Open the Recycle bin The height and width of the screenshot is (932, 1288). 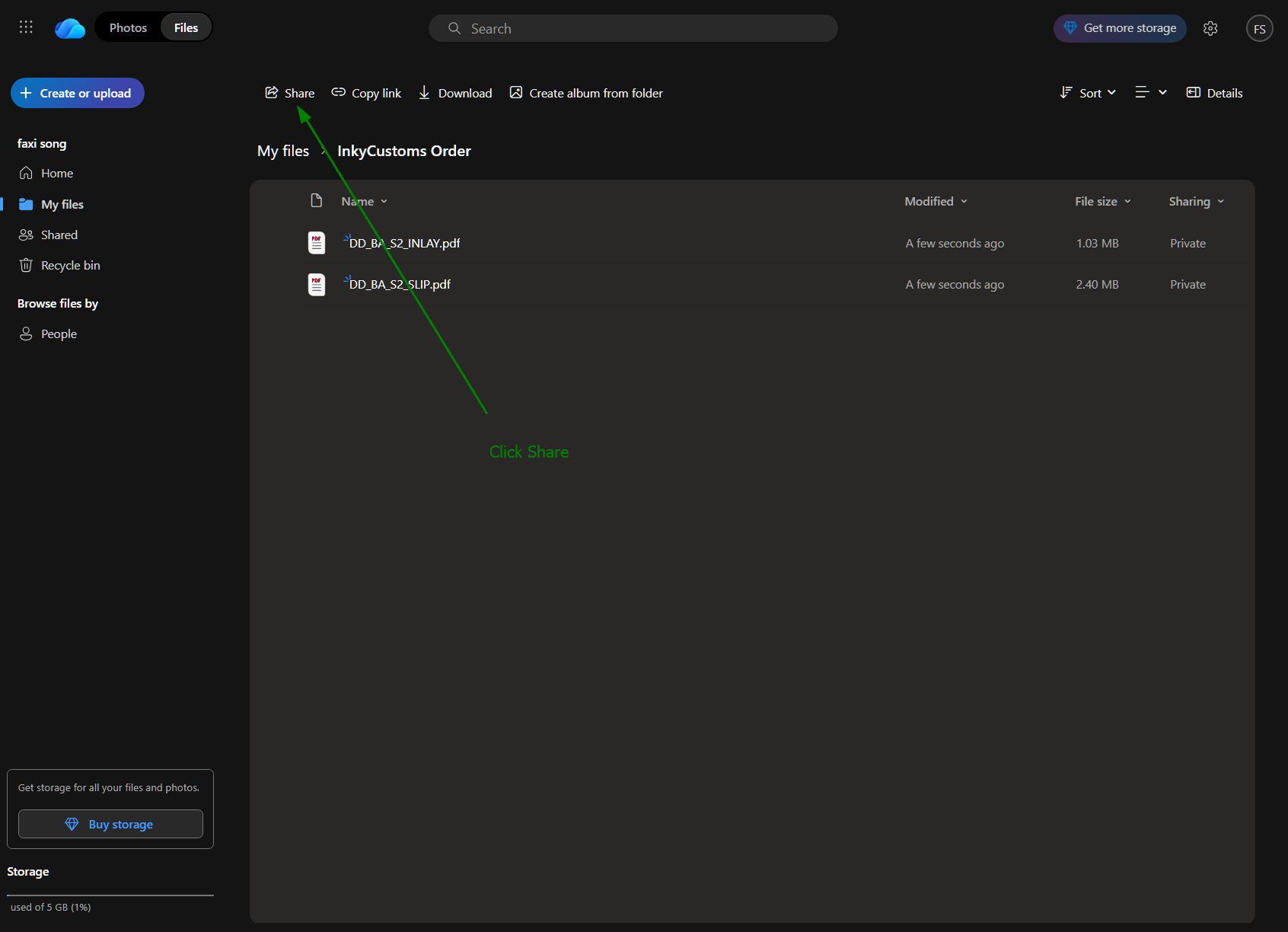pyautogui.click(x=70, y=265)
